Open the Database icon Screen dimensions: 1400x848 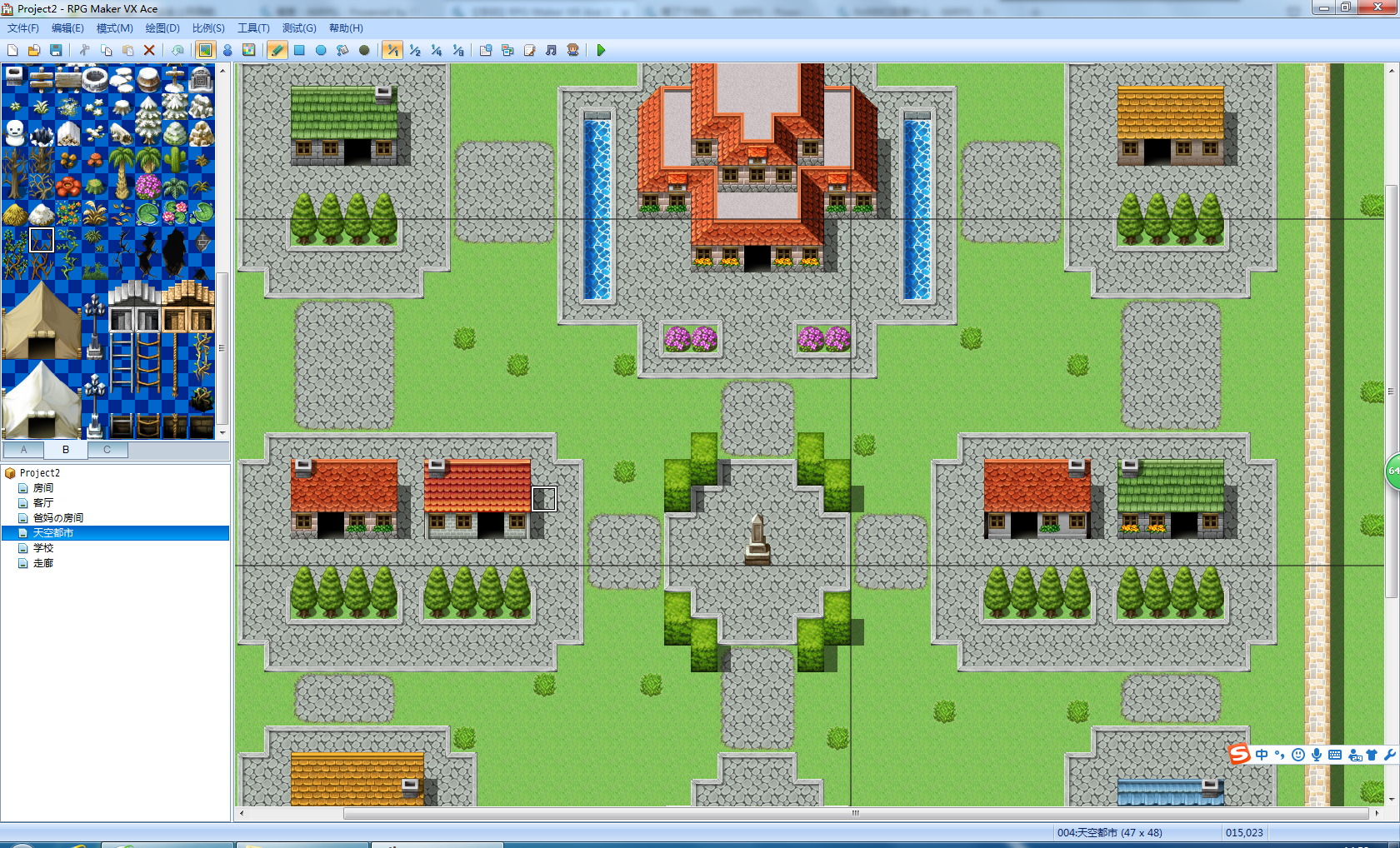[x=486, y=51]
